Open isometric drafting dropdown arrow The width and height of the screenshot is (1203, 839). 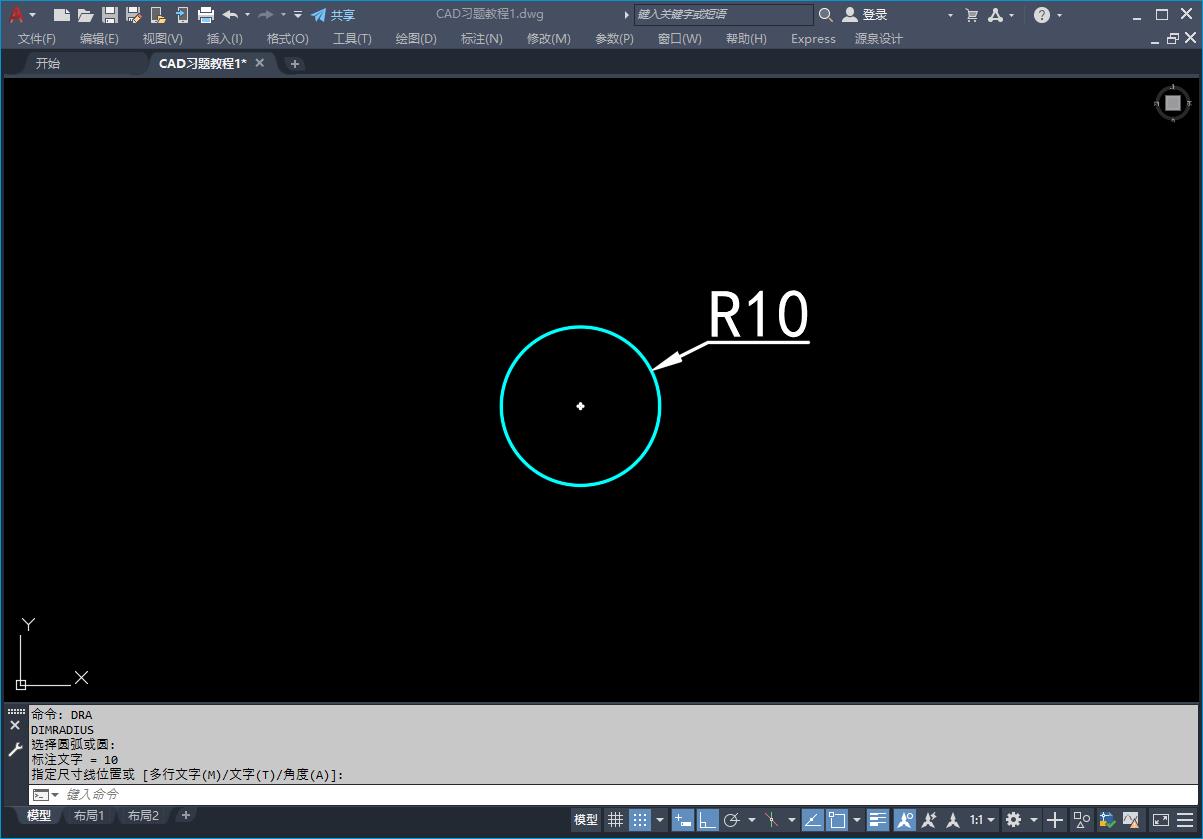click(x=791, y=820)
